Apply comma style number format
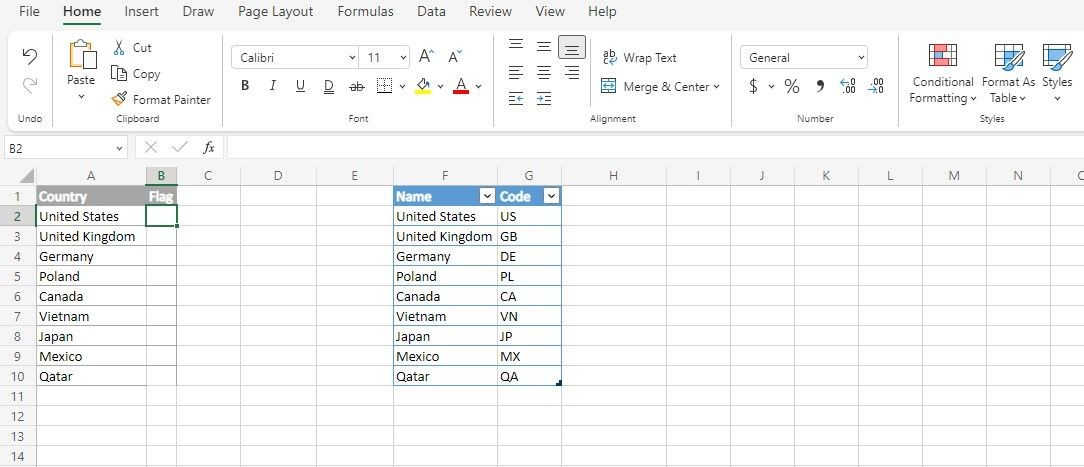The image size is (1084, 467). pos(821,86)
